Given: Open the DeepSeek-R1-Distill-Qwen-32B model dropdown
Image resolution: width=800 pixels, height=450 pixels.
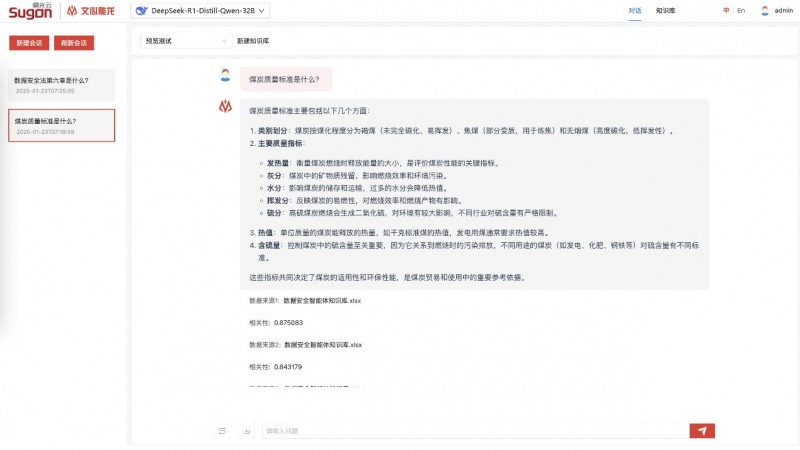Looking at the screenshot, I should [x=200, y=10].
